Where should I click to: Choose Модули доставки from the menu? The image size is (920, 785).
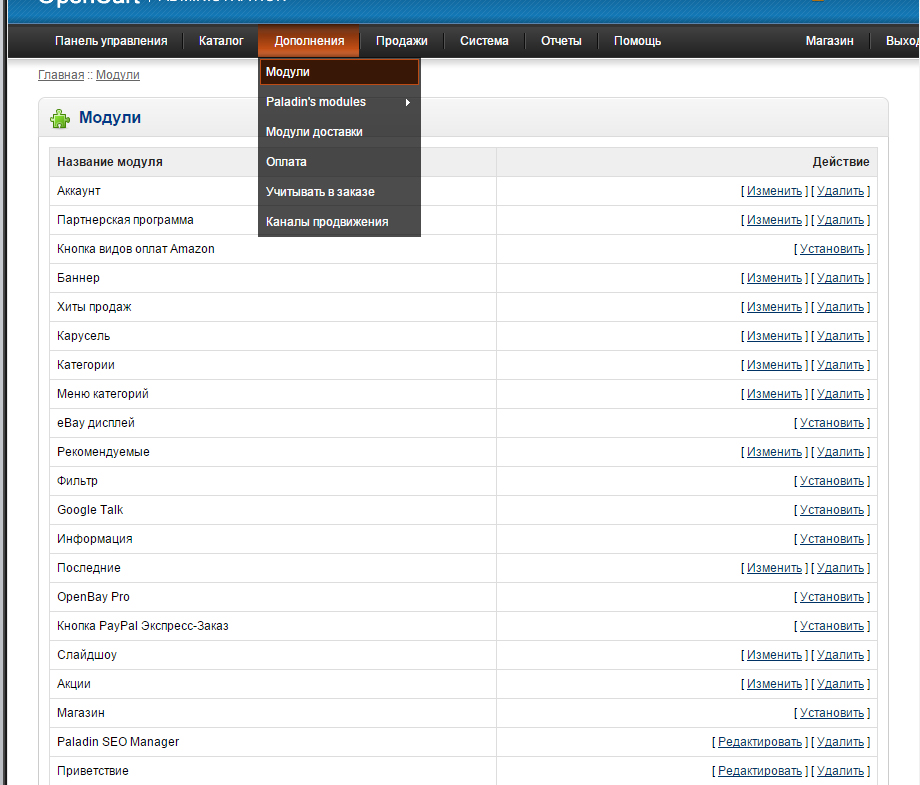pyautogui.click(x=314, y=132)
